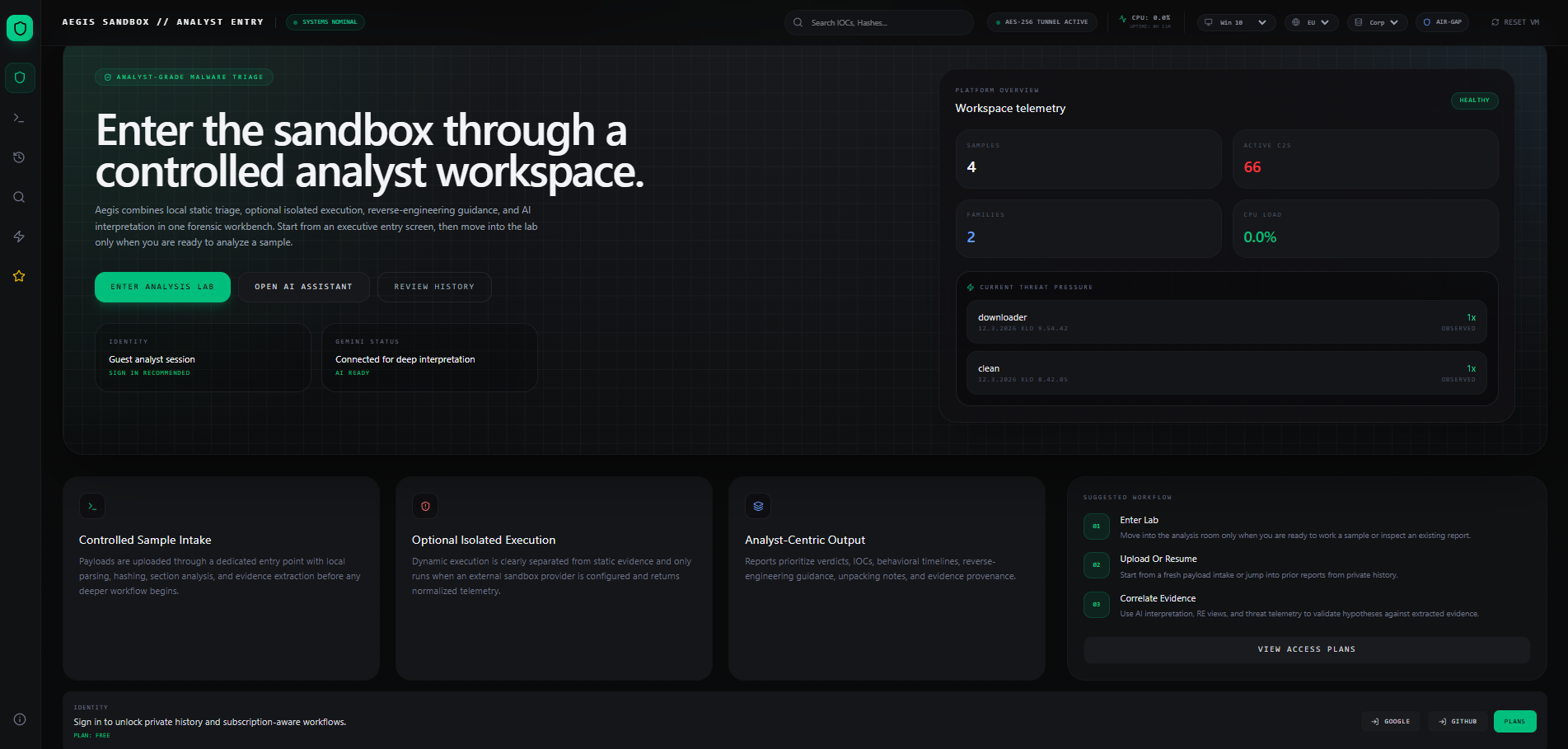Click the CPU activity pulse icon

tap(1122, 18)
